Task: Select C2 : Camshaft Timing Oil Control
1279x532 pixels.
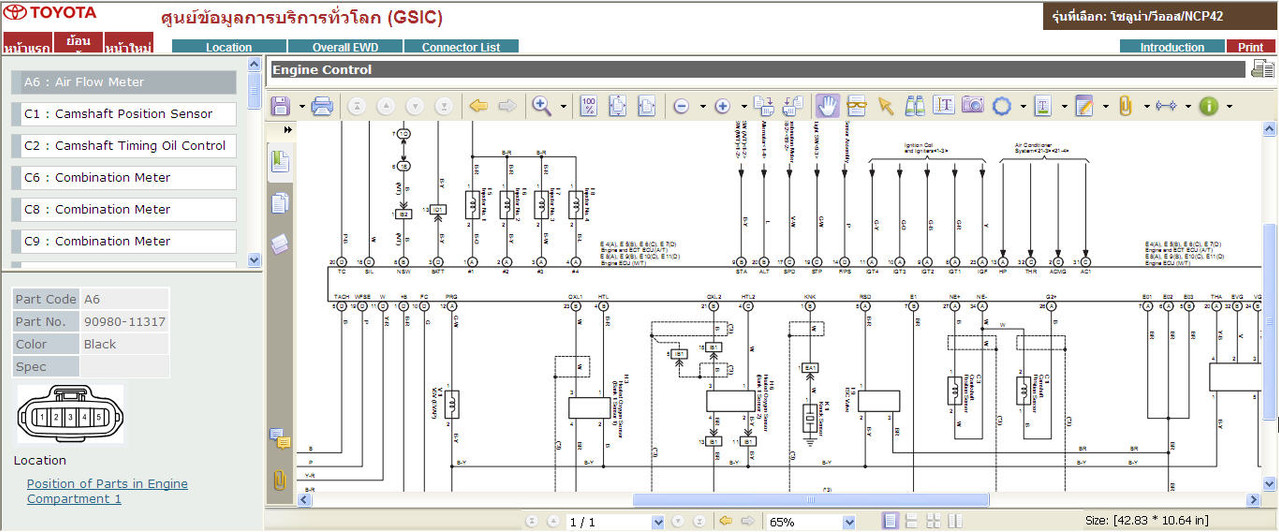Action: pyautogui.click(x=124, y=146)
